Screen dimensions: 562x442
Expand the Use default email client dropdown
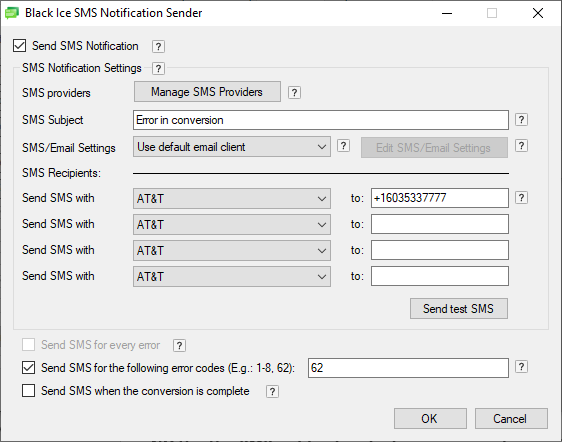(x=232, y=147)
